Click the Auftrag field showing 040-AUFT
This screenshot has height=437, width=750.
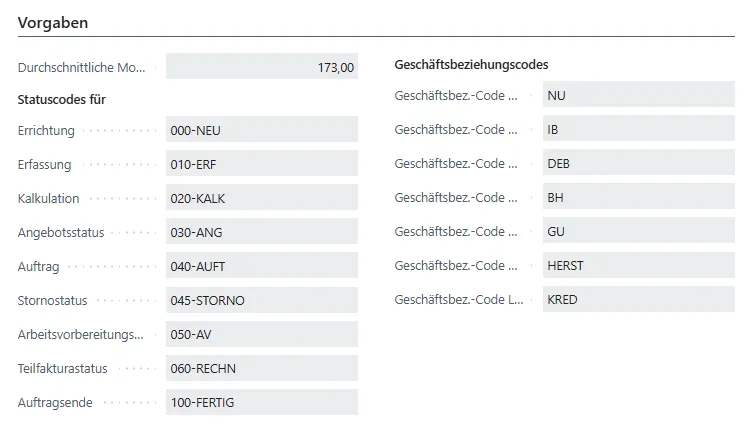(262, 266)
